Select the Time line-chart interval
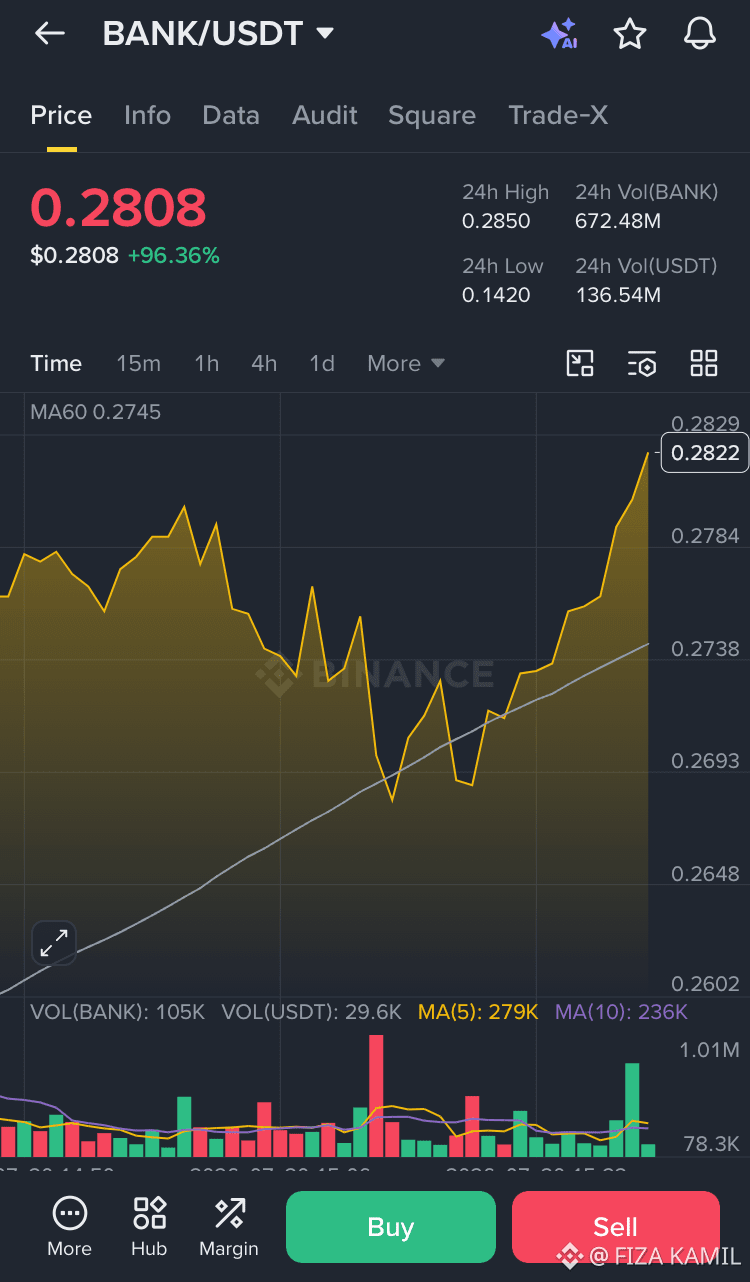Image resolution: width=750 pixels, height=1282 pixels. pos(56,363)
